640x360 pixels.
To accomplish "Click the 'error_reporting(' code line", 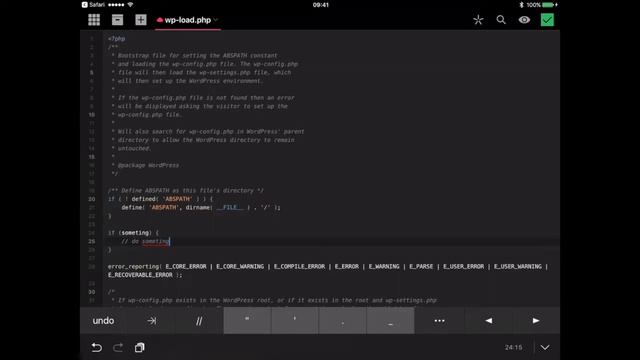I will (x=328, y=267).
